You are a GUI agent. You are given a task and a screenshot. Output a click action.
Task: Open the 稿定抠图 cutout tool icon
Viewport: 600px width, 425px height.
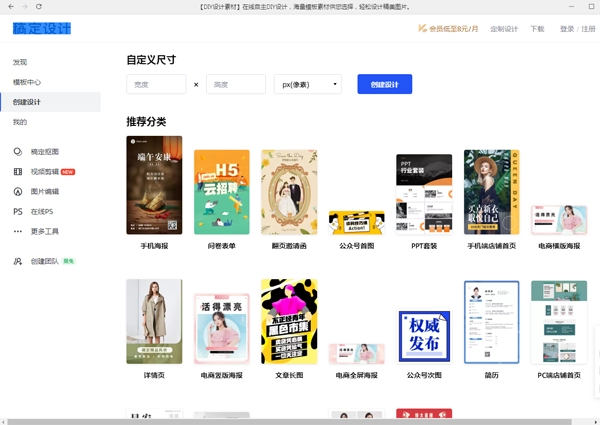click(18, 152)
